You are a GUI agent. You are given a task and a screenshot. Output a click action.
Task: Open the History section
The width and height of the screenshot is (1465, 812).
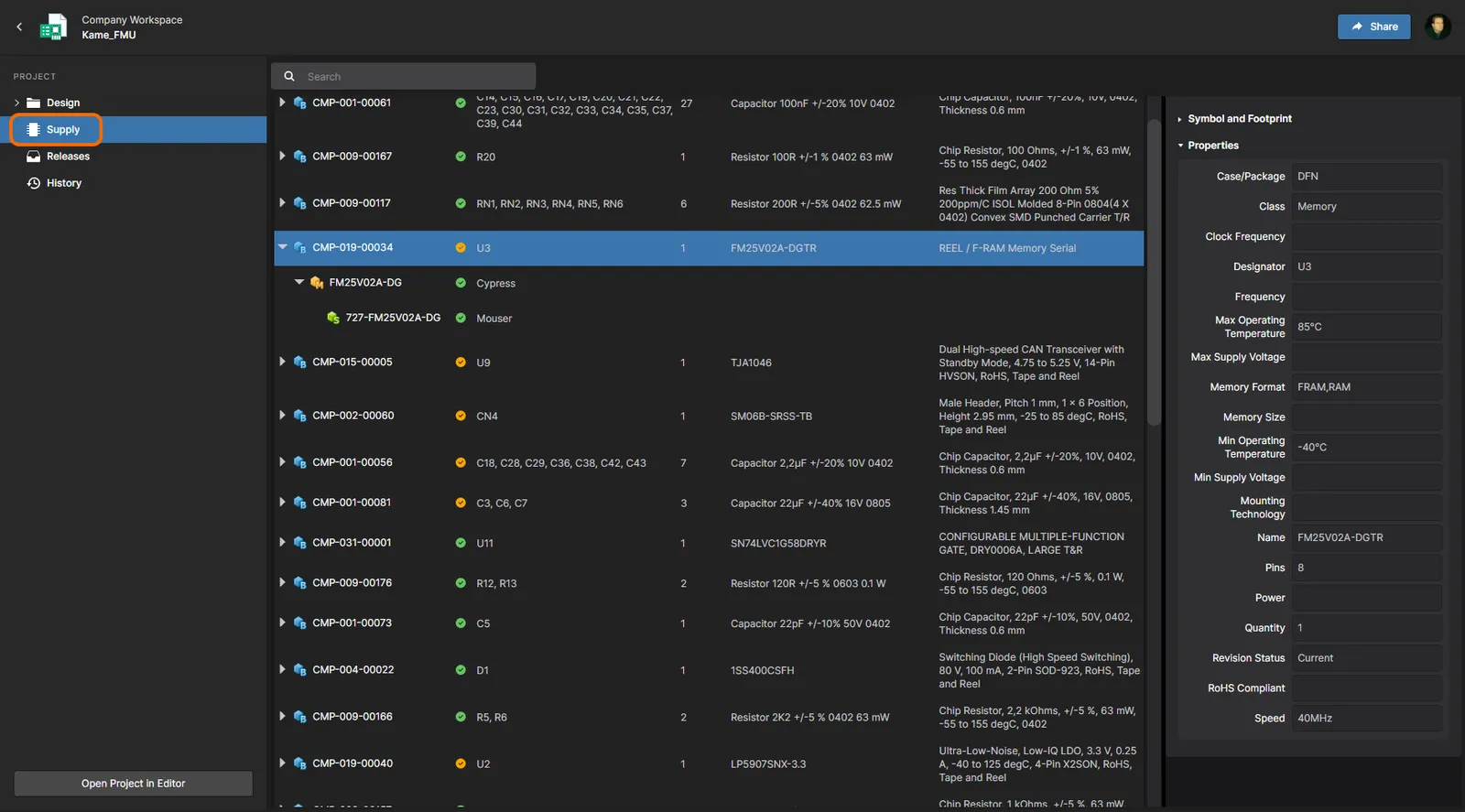tap(63, 183)
